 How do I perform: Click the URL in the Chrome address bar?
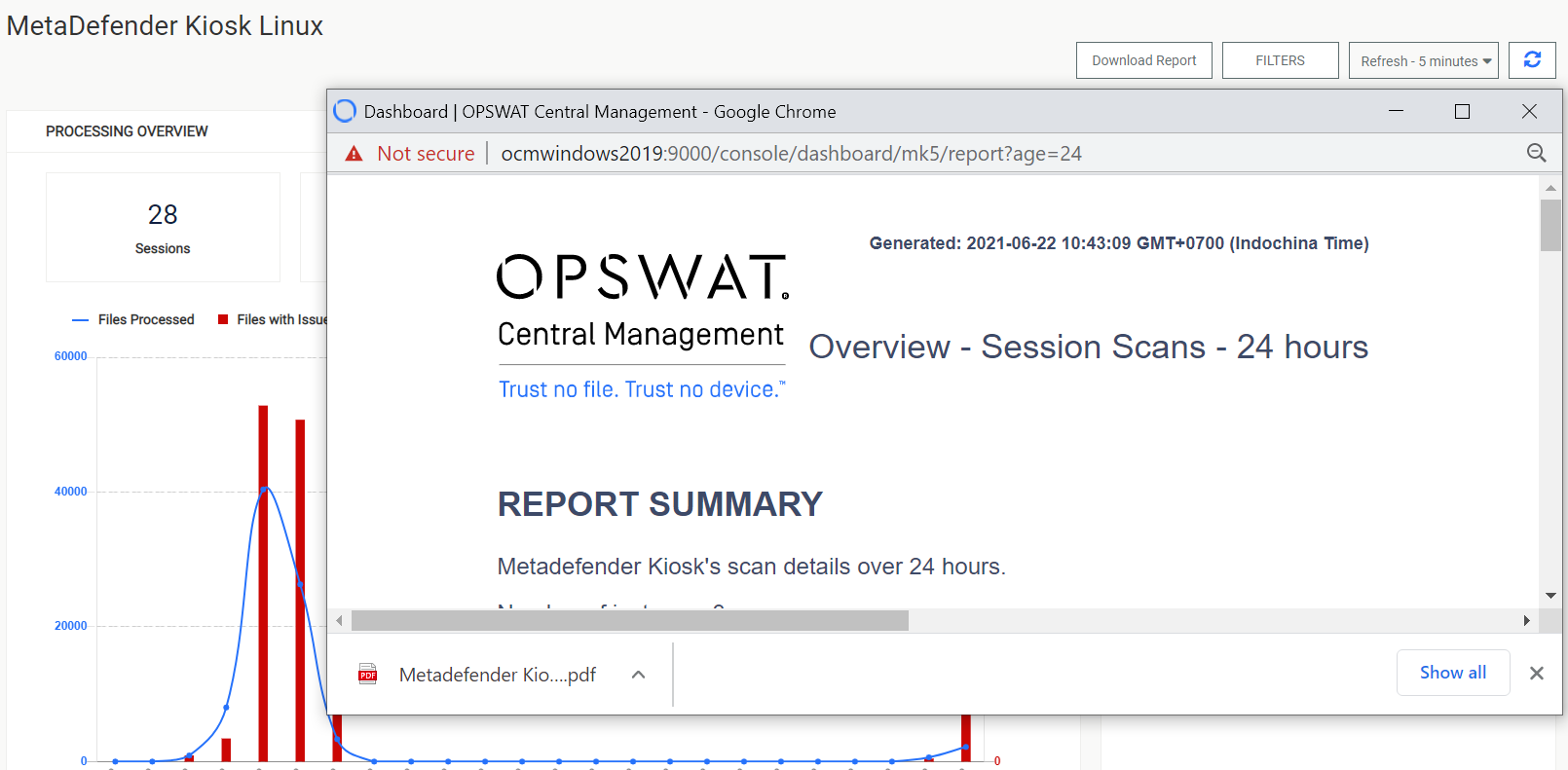pyautogui.click(x=791, y=154)
